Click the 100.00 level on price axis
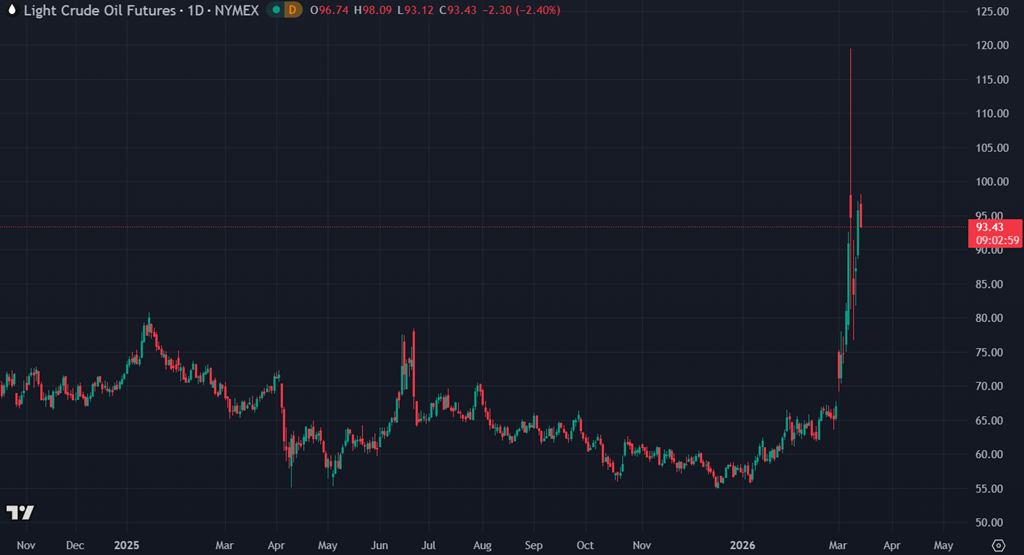 991,182
